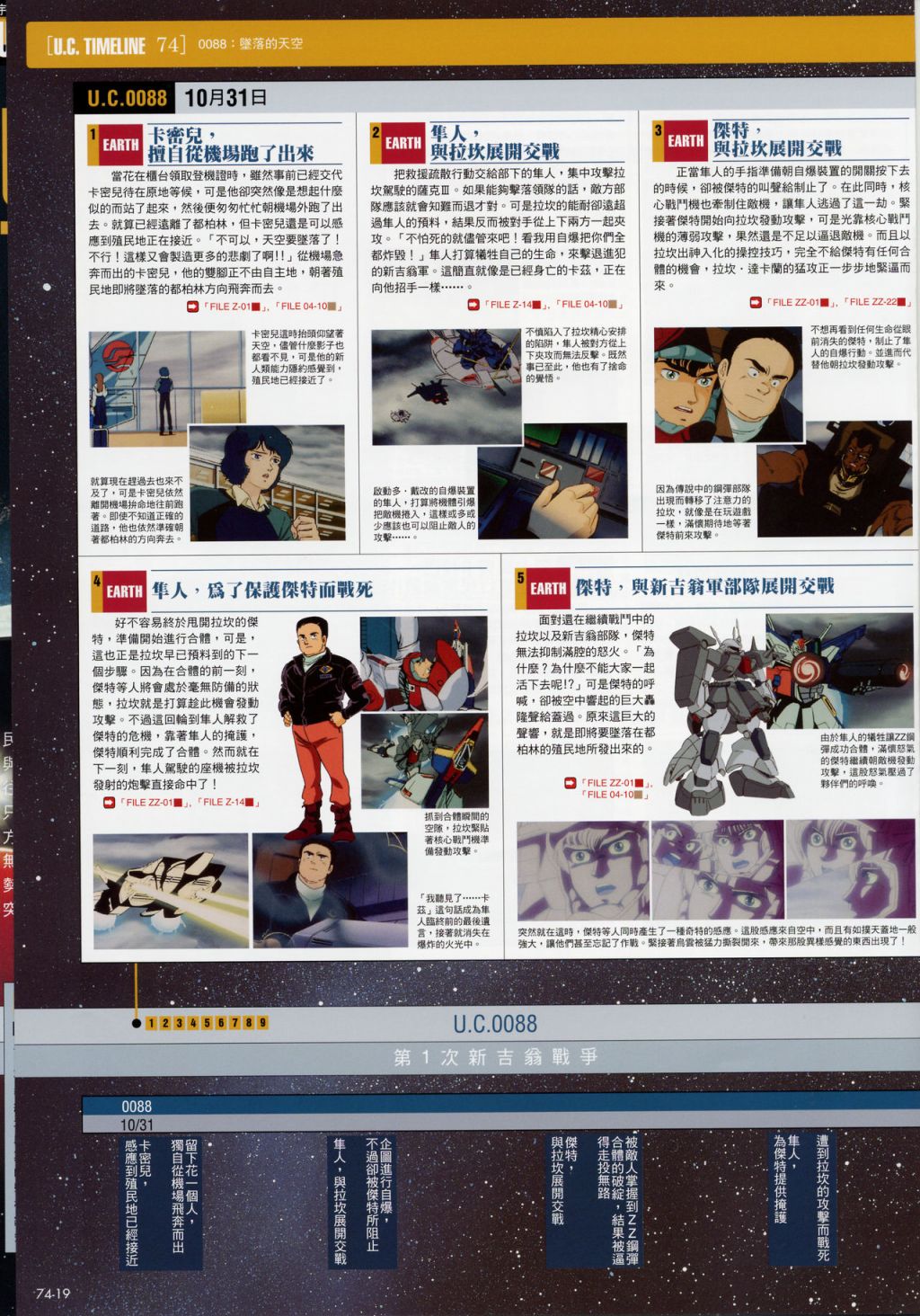Viewport: 920px width, 1316px height.
Task: Select timeline number 3
Action: point(180,1023)
